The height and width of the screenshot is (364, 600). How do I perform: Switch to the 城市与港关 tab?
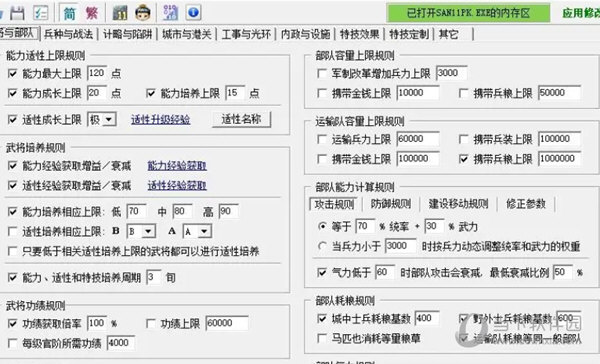click(x=187, y=34)
